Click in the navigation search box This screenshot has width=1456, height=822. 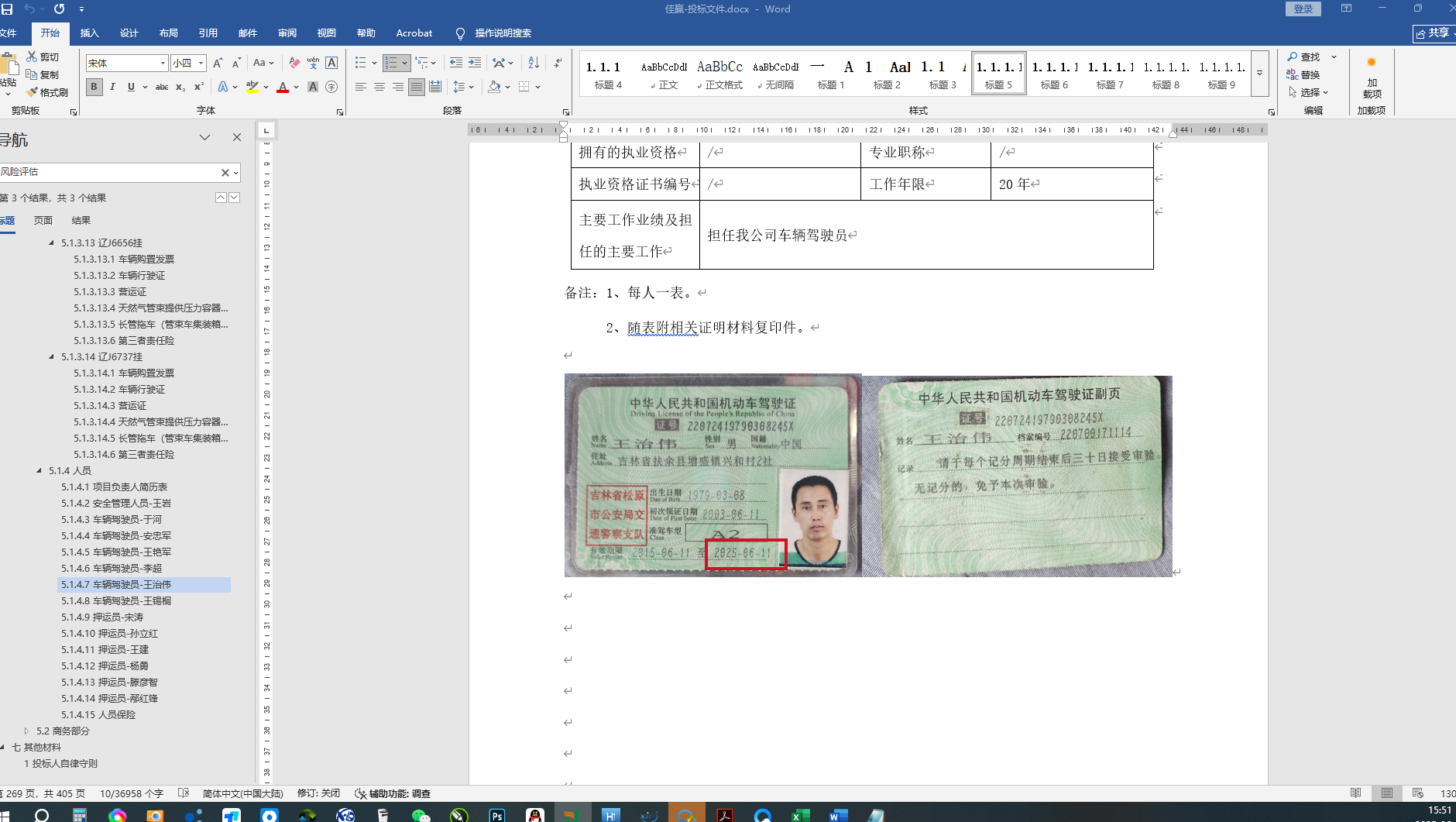(108, 172)
